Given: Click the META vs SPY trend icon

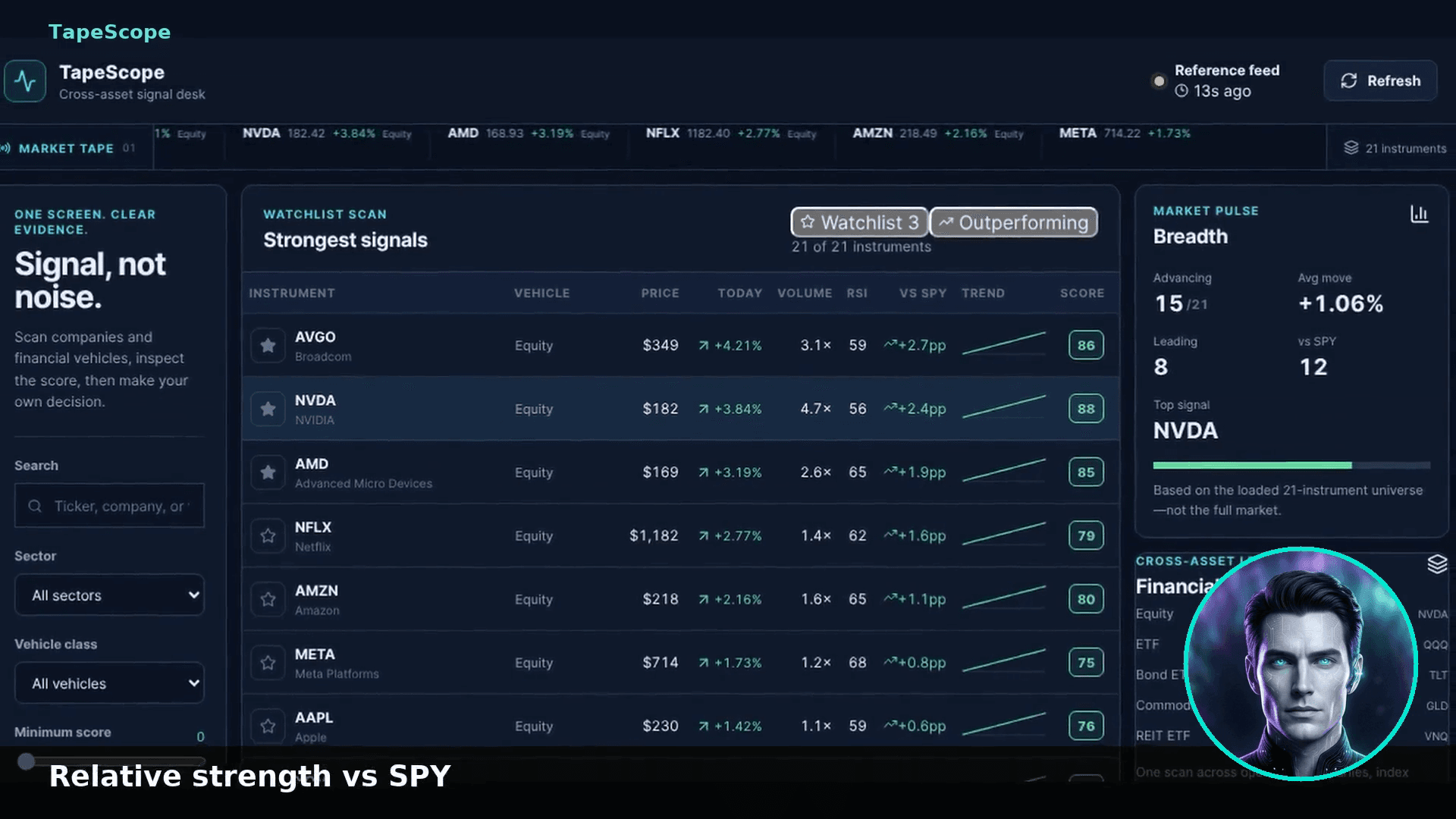Looking at the screenshot, I should [x=890, y=662].
